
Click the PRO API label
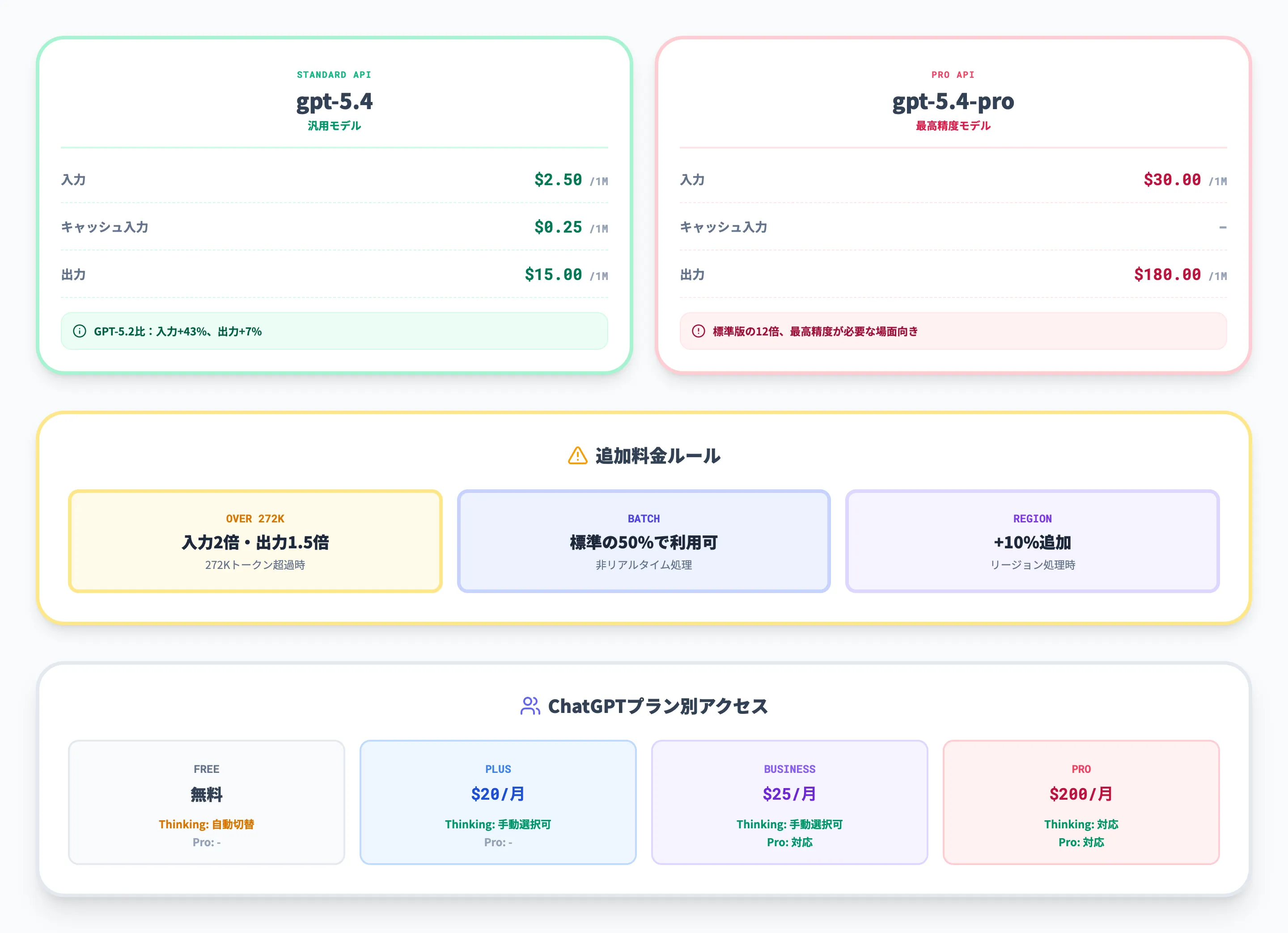pyautogui.click(x=954, y=74)
